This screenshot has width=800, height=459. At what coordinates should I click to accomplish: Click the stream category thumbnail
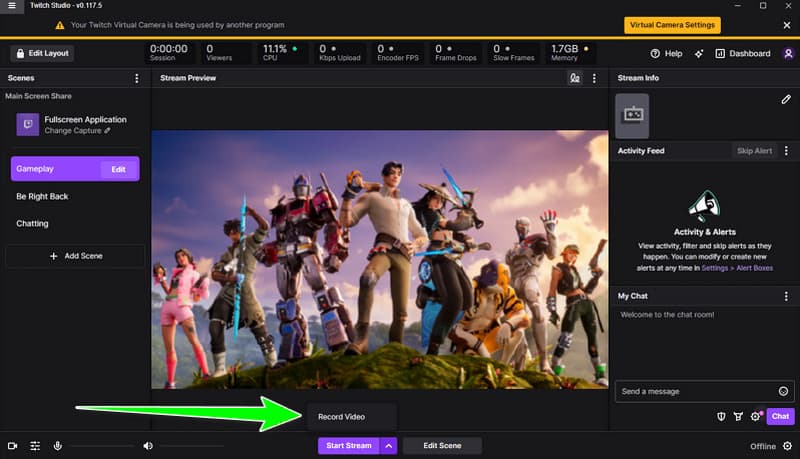632,116
